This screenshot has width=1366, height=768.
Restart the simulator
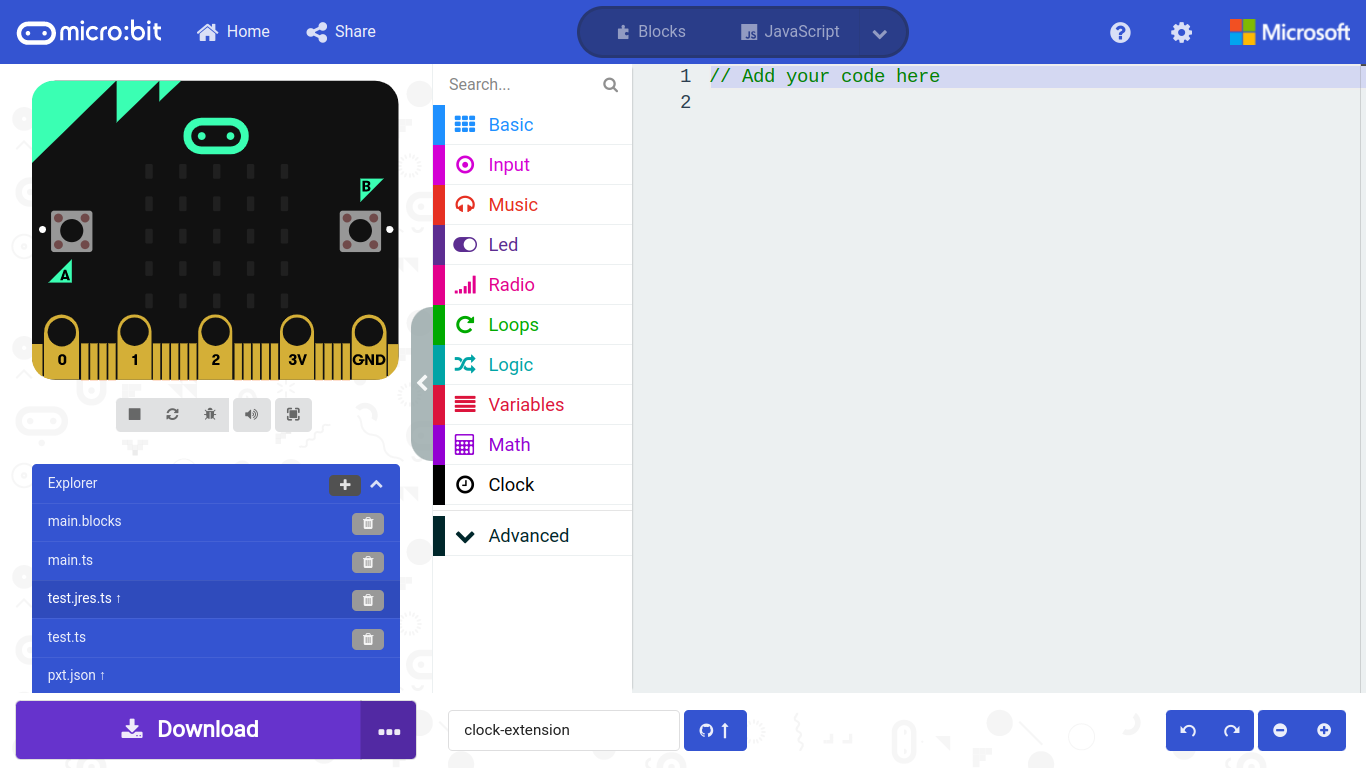pyautogui.click(x=172, y=414)
